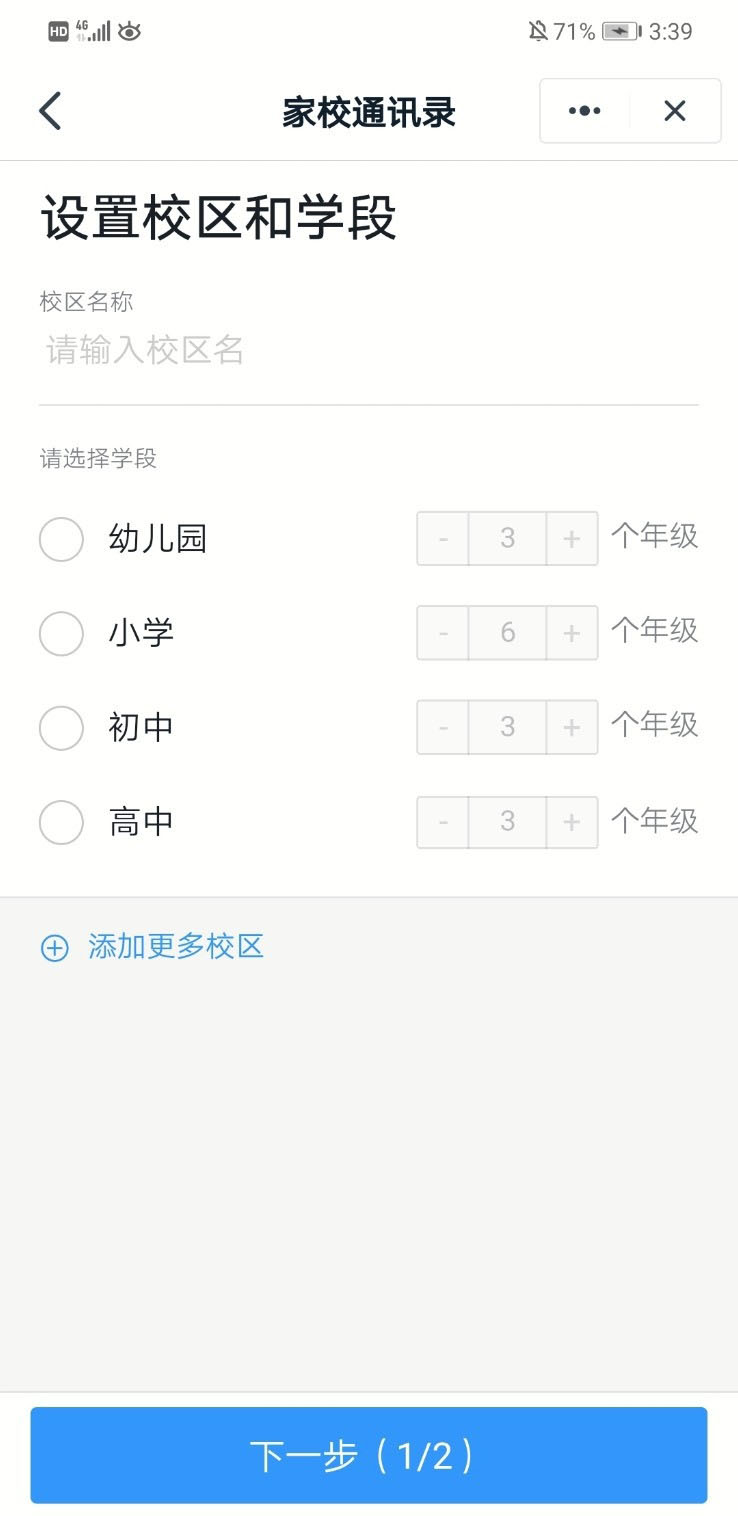Decrease 幼儿园 grade count with minus
The width and height of the screenshot is (738, 1516).
click(443, 539)
